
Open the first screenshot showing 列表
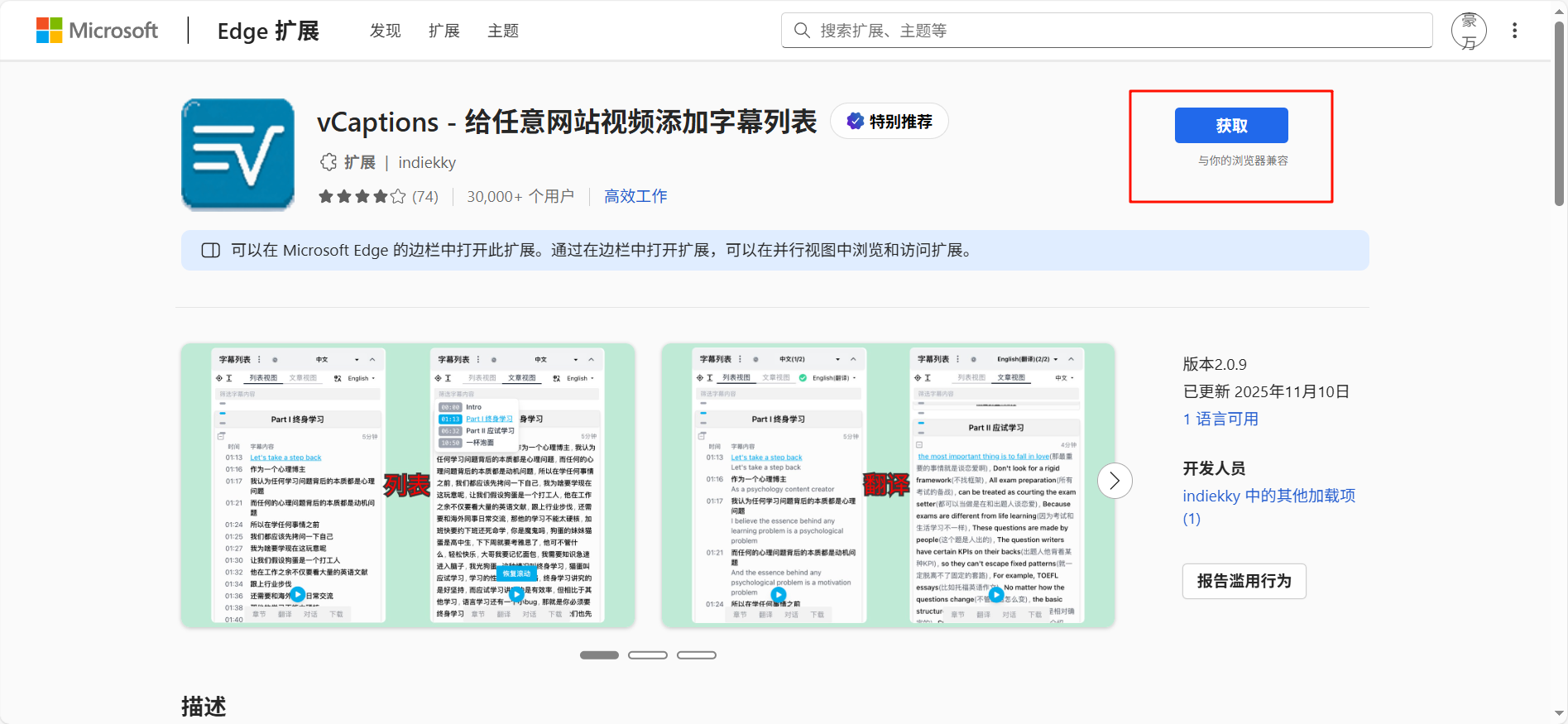[408, 485]
